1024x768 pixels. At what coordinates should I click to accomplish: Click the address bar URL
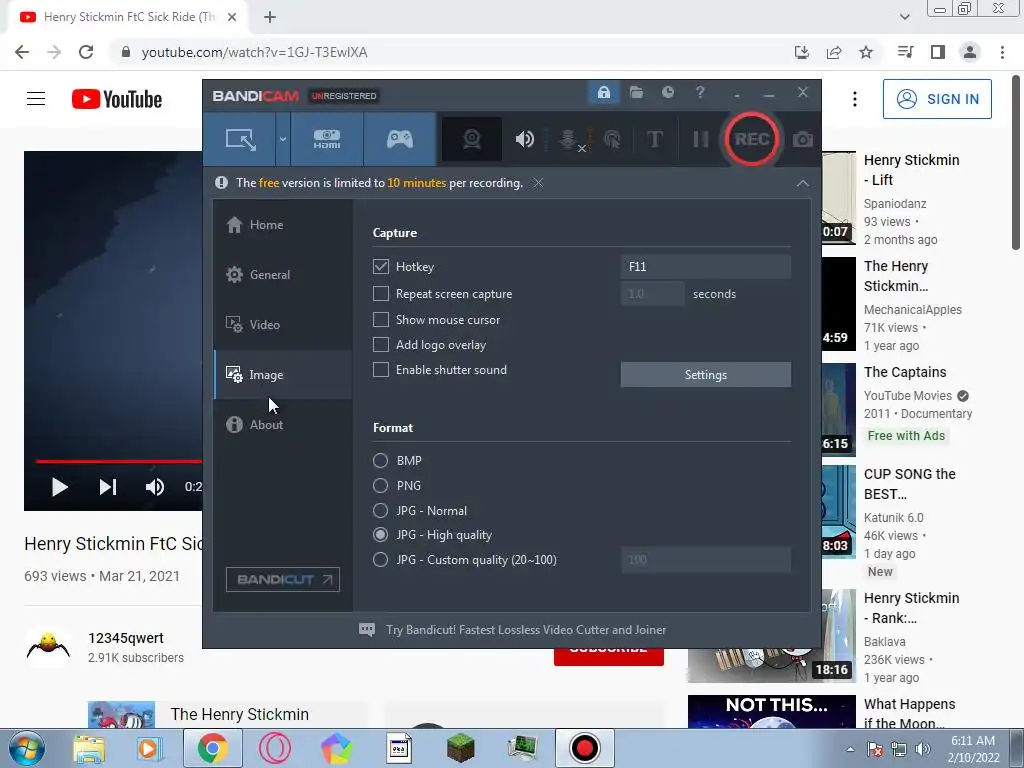(254, 52)
